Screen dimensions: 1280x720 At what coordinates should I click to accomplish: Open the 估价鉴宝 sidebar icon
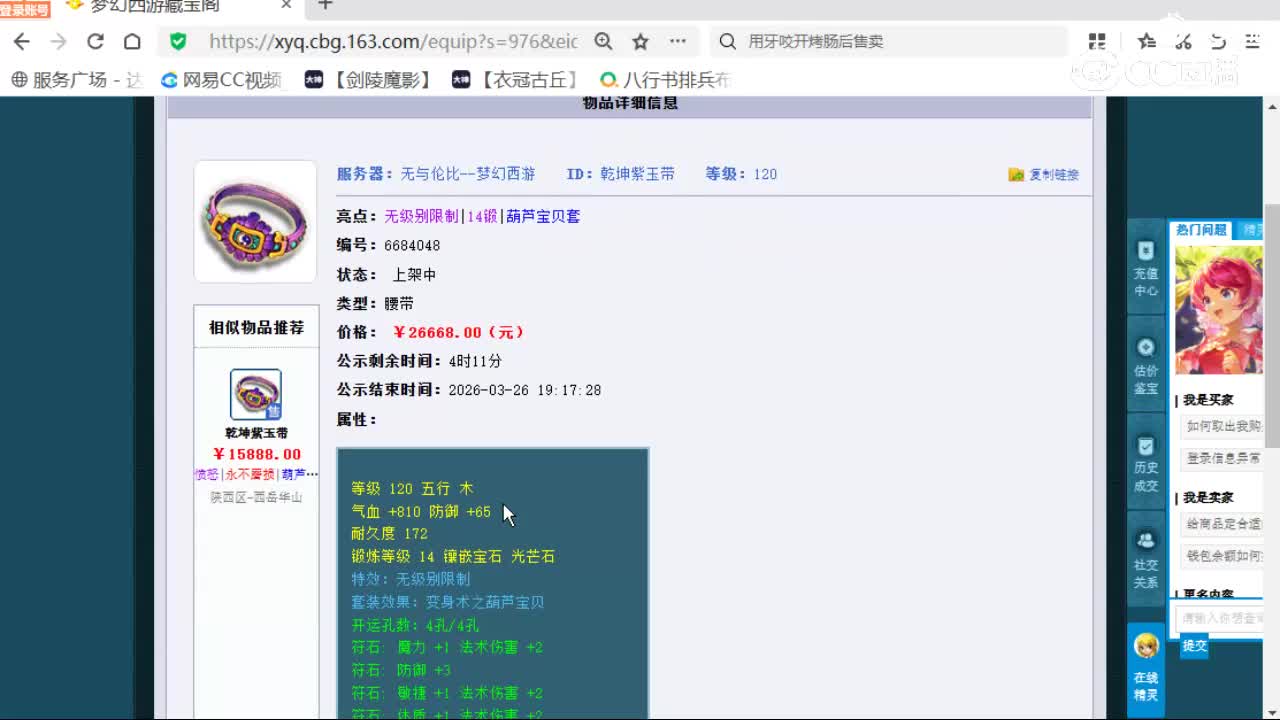[1146, 362]
